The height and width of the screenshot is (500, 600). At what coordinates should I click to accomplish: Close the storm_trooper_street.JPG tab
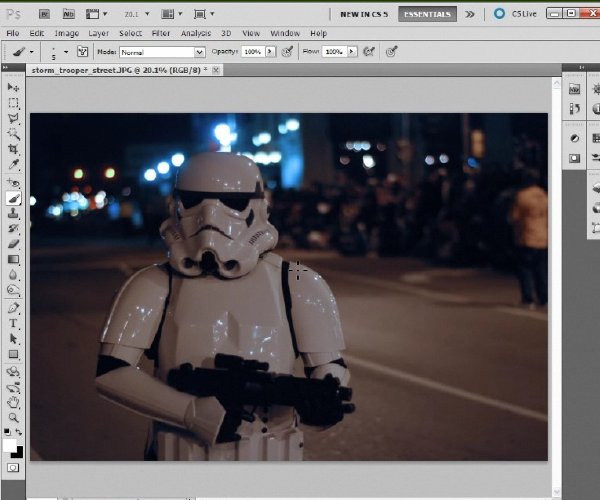point(216,70)
